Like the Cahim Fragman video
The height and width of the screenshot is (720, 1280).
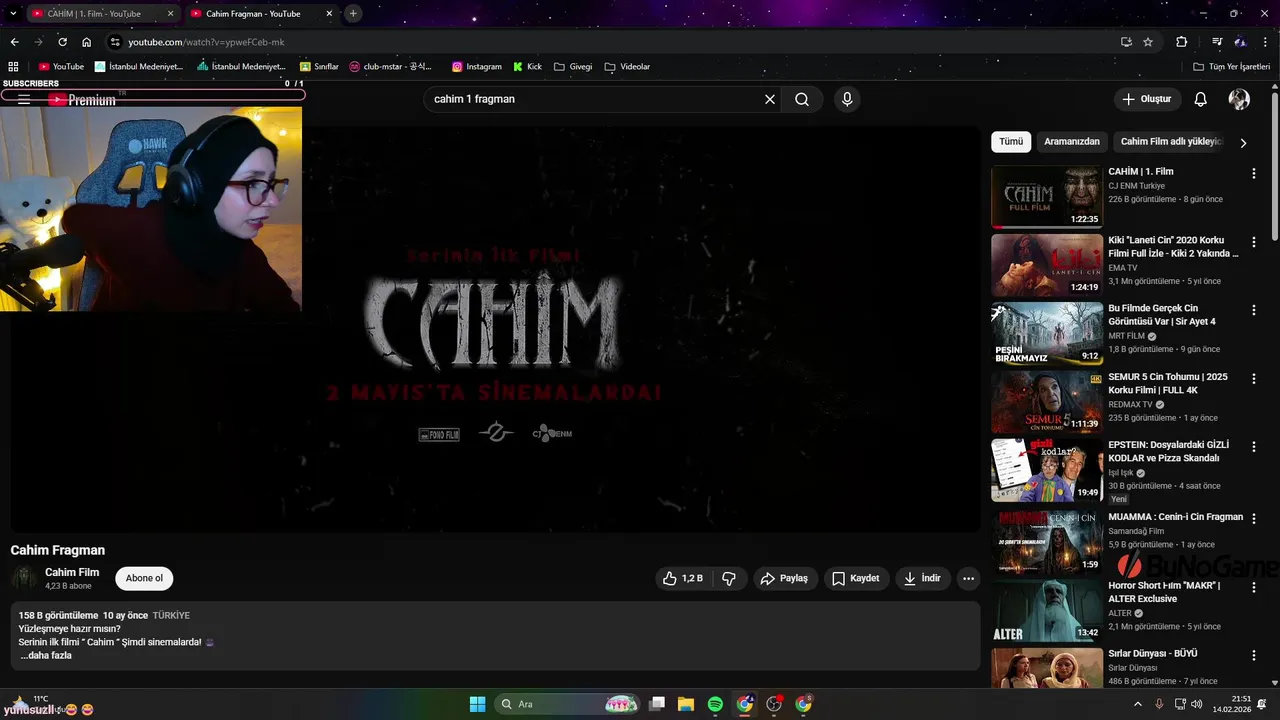point(683,578)
